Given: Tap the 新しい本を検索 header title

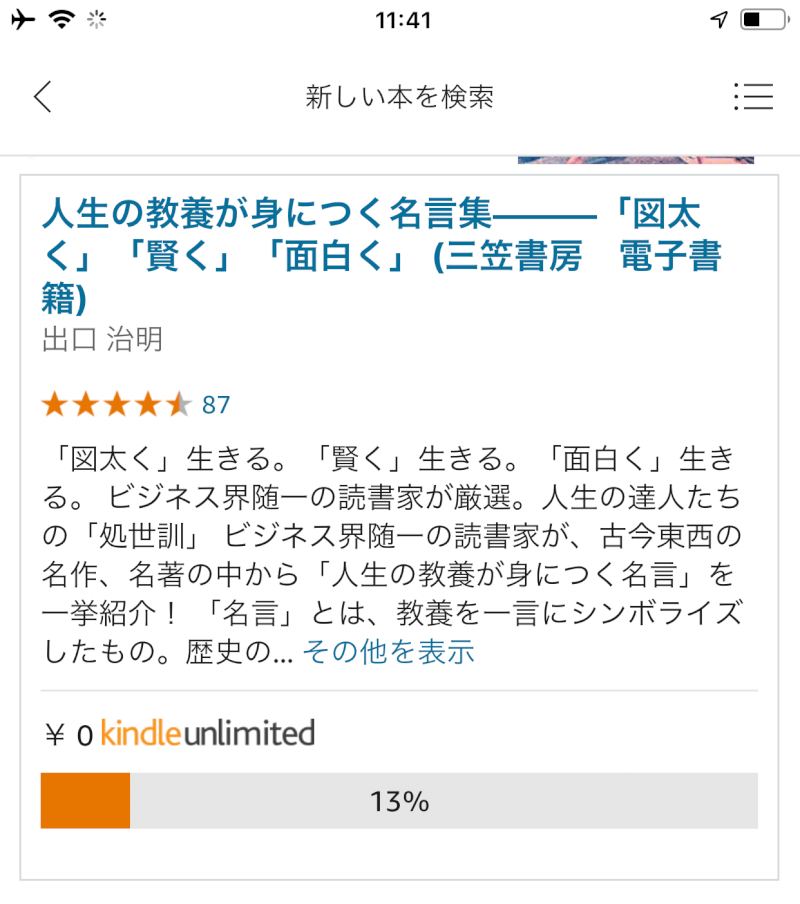Looking at the screenshot, I should (399, 97).
